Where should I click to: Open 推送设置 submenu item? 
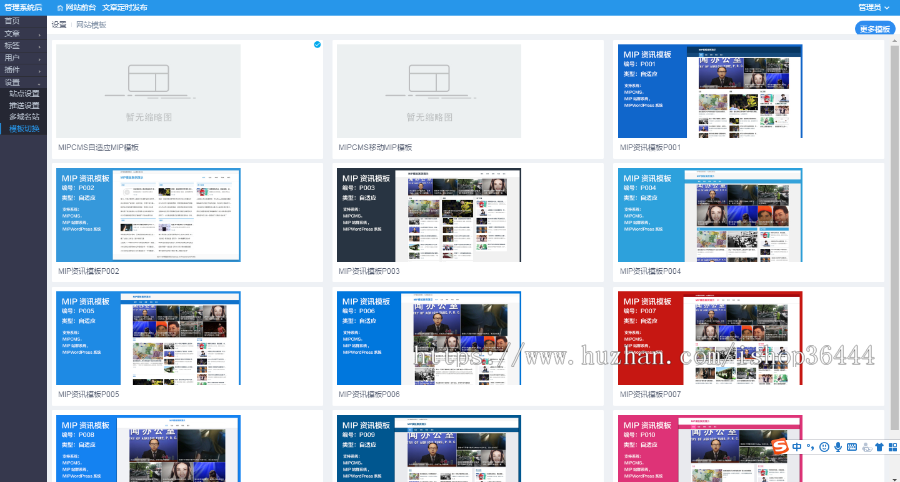tap(23, 106)
